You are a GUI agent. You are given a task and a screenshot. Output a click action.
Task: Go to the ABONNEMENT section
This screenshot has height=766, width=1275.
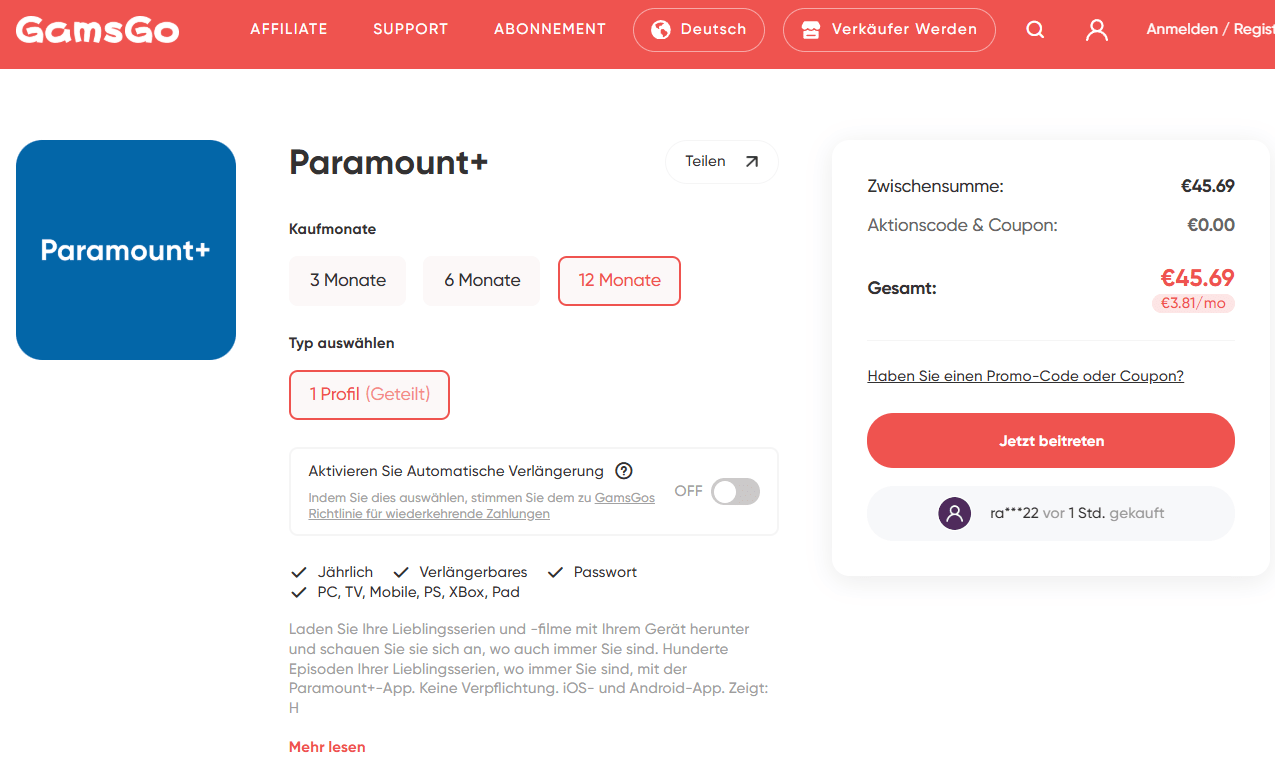[550, 29]
